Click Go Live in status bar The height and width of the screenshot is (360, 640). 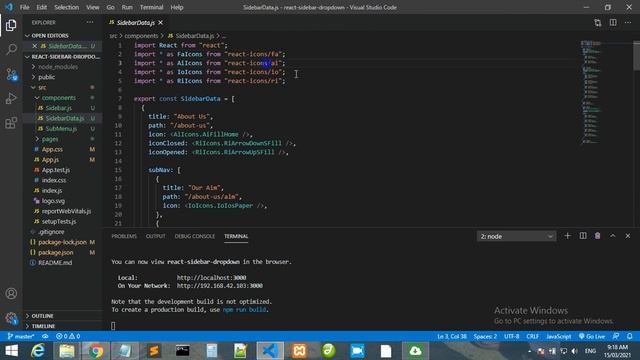click(x=592, y=336)
